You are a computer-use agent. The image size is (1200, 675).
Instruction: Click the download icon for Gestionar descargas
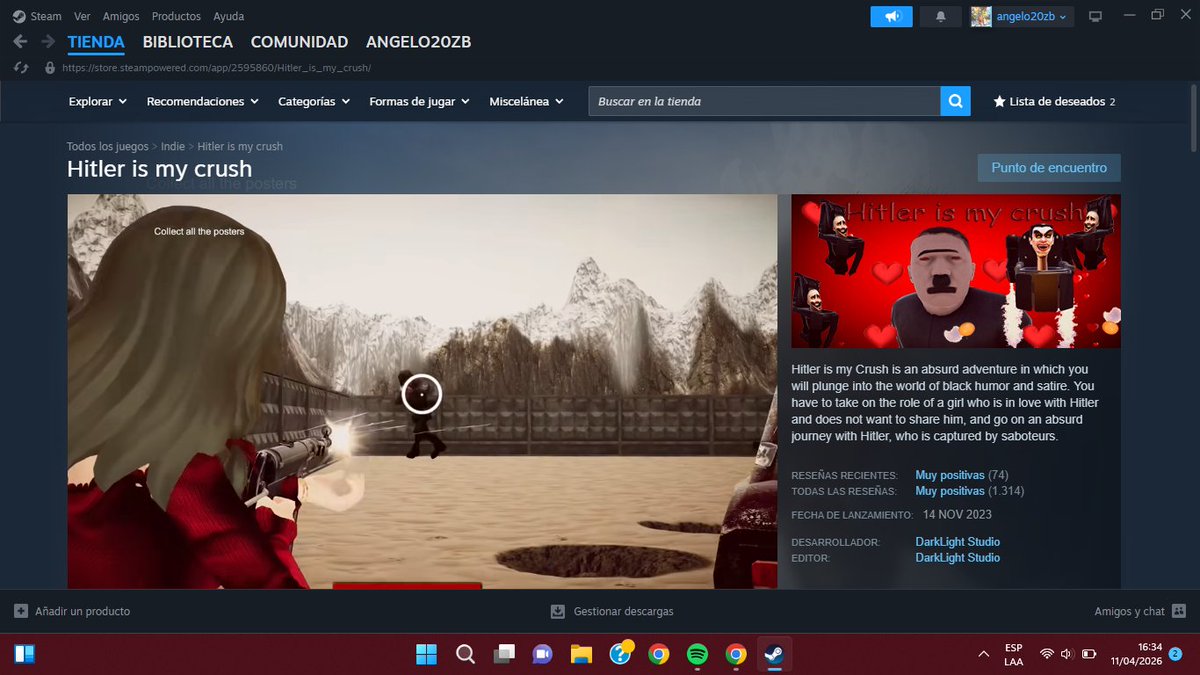tap(558, 611)
